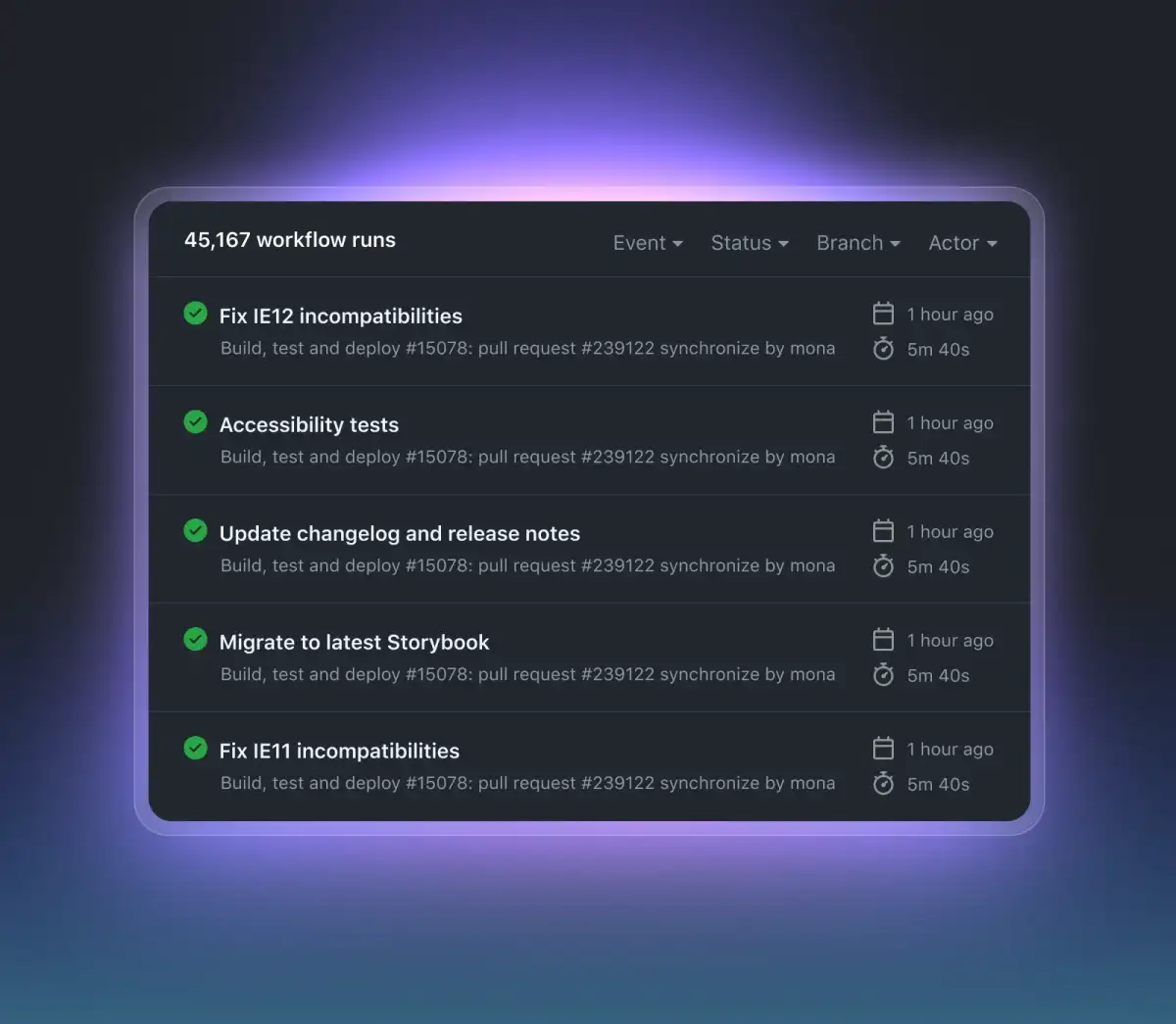Click calendar icon in Fix IE11 row
1176x1024 pixels.
[883, 749]
